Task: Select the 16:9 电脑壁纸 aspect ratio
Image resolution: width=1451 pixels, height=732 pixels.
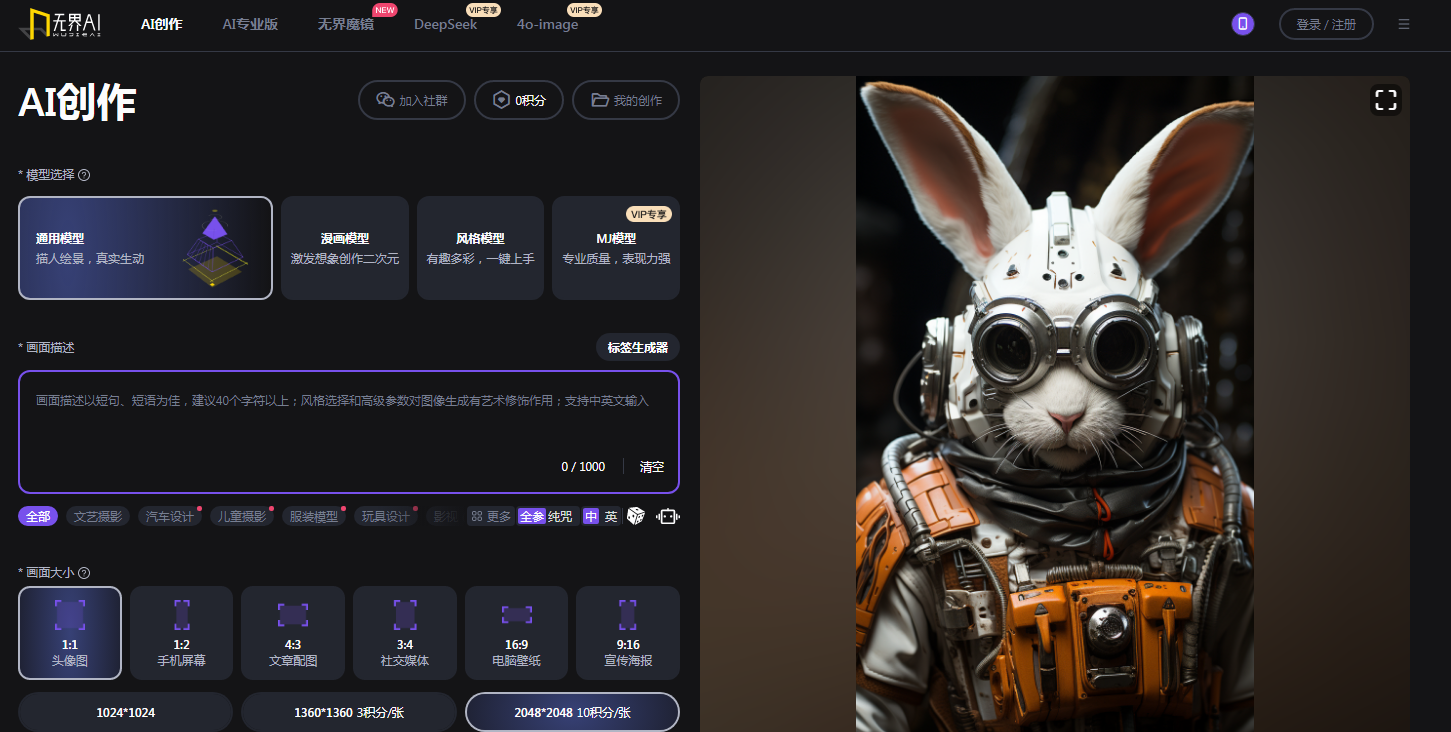Action: pyautogui.click(x=516, y=633)
